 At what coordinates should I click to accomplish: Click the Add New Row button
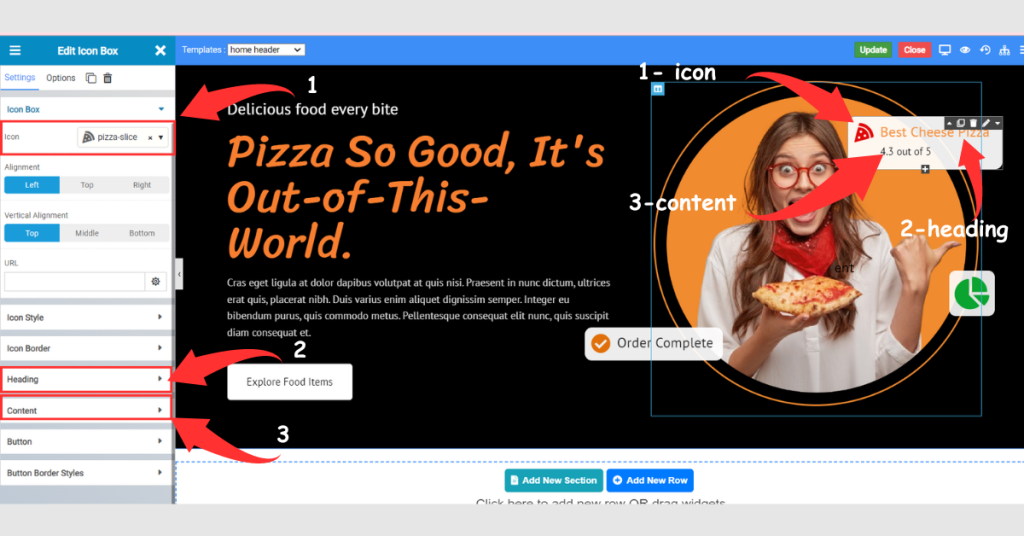650,481
